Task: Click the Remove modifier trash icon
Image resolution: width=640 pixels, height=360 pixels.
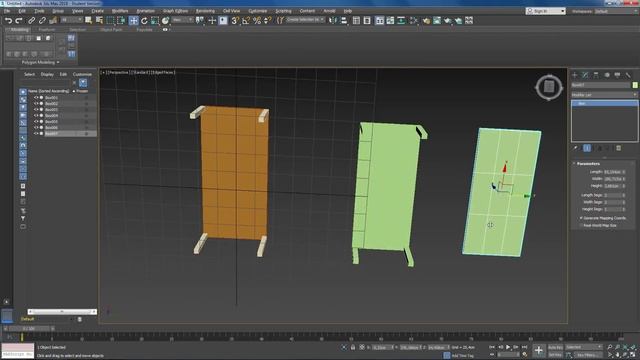Action: coord(618,148)
